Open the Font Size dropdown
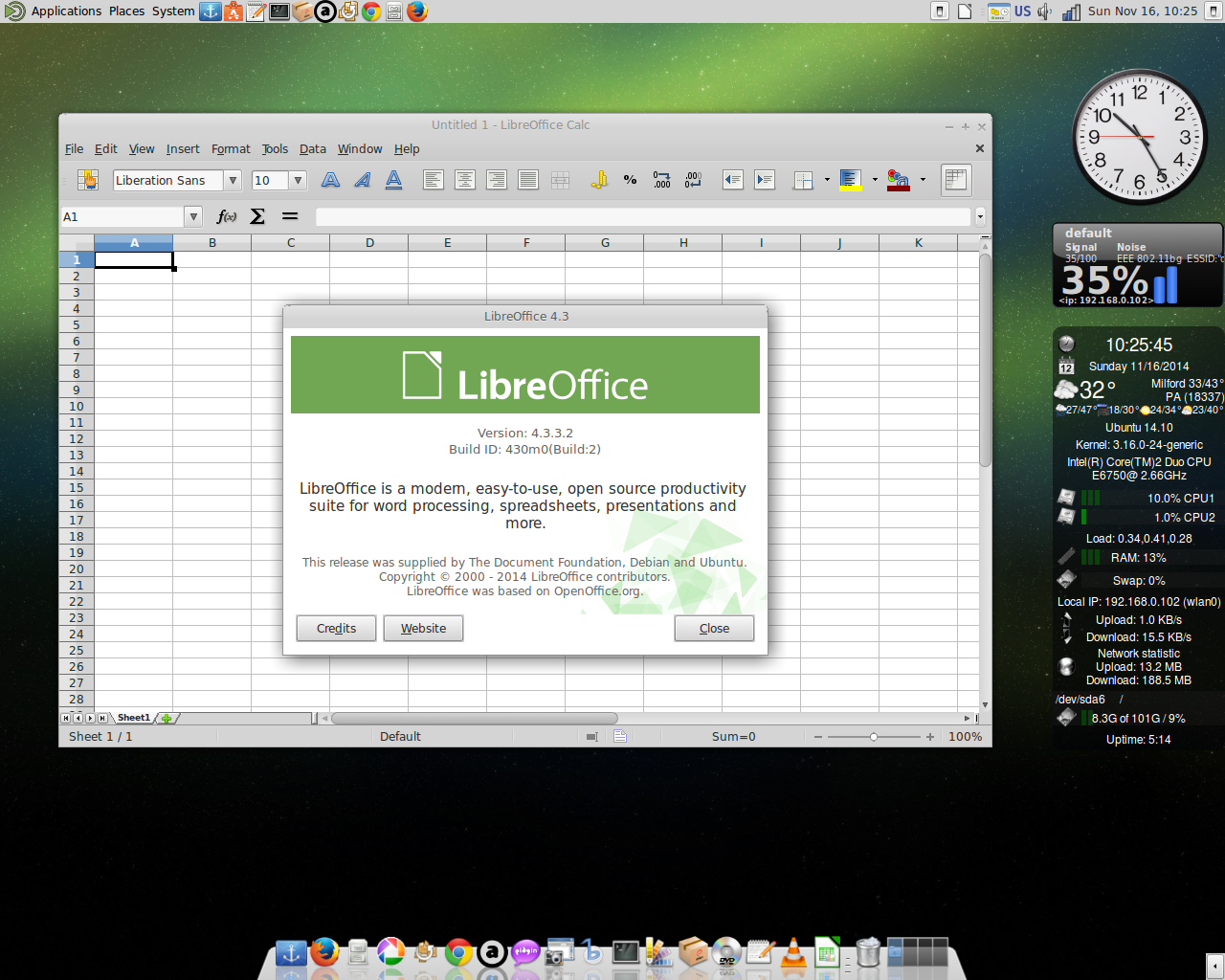 click(298, 180)
